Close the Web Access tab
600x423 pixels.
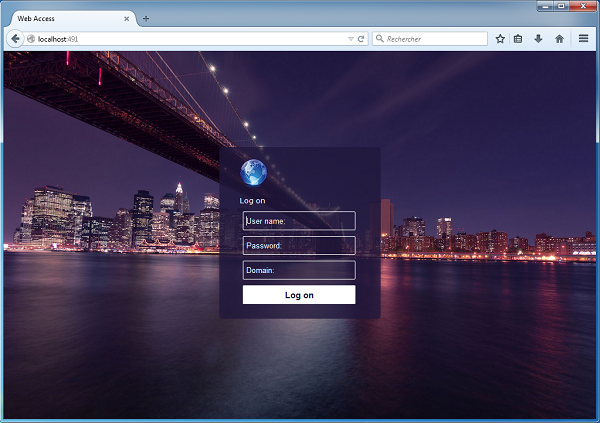127,19
